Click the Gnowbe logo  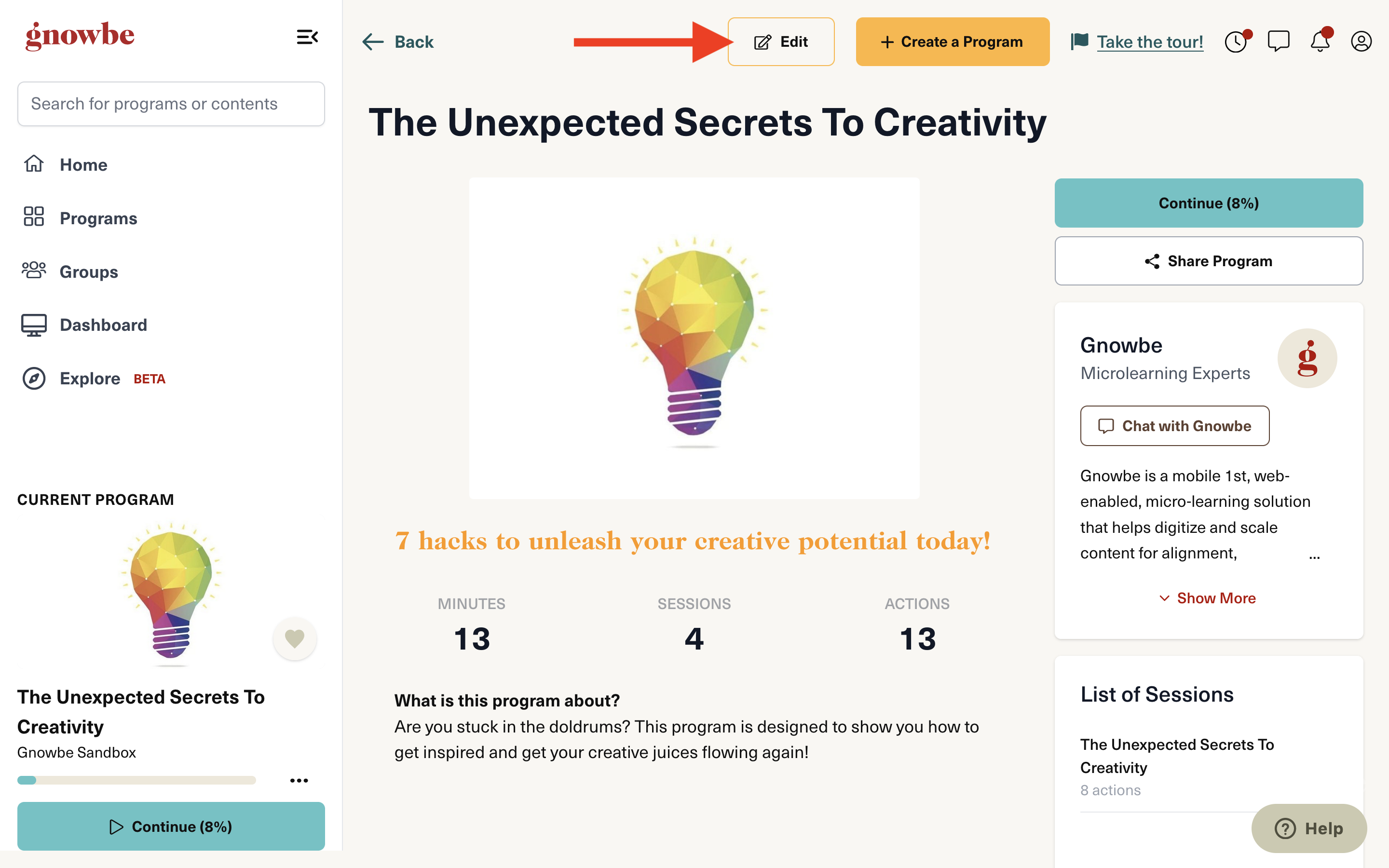80,36
